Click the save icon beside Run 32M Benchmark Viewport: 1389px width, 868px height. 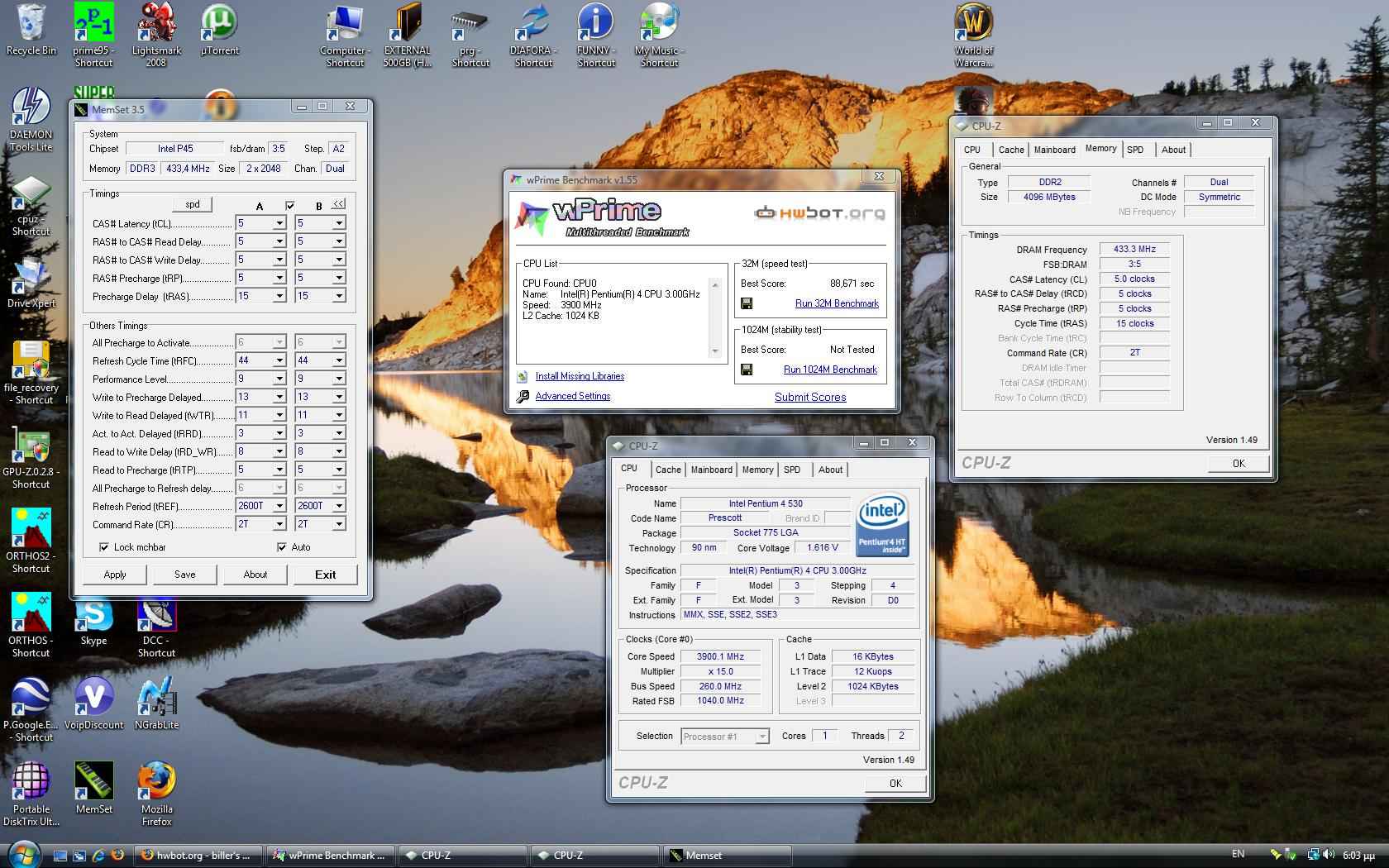(x=747, y=303)
